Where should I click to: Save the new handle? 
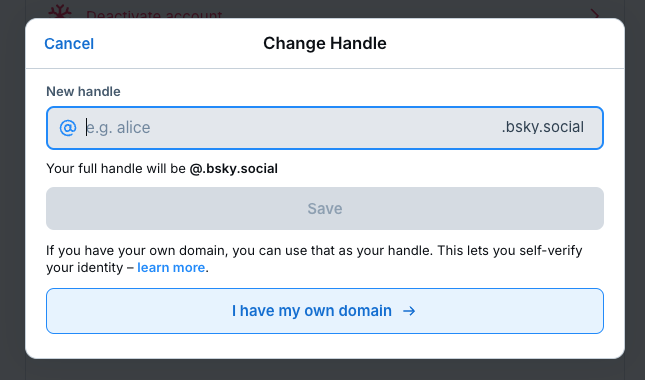tap(325, 209)
